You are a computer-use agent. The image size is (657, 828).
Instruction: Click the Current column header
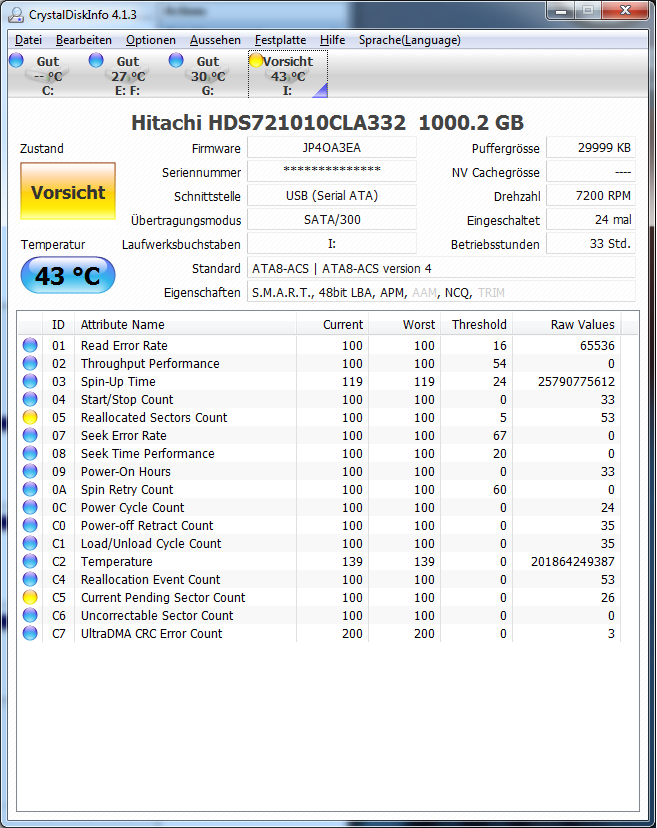tap(332, 324)
